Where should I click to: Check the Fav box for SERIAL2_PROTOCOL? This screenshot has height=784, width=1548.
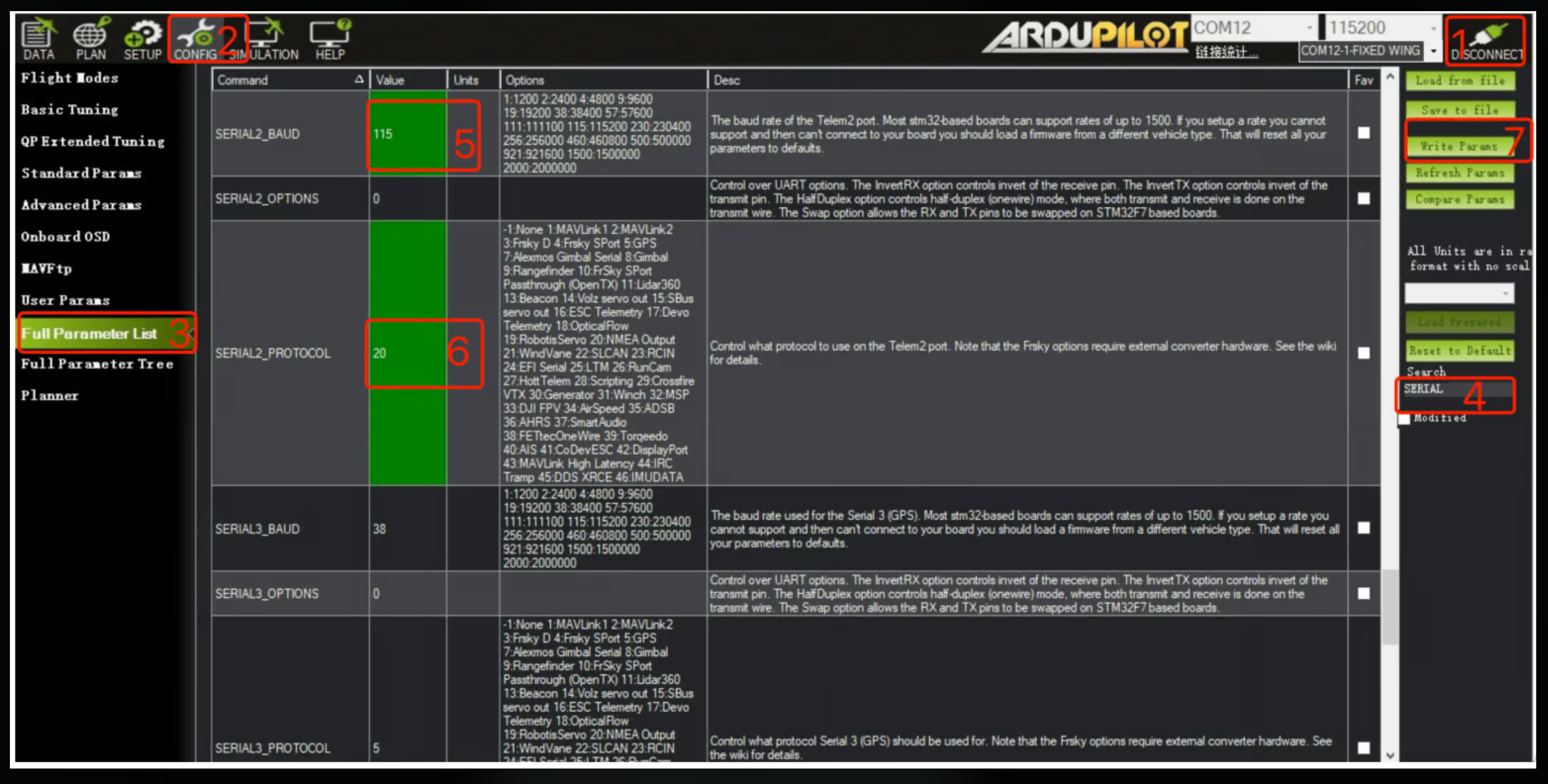point(1363,353)
